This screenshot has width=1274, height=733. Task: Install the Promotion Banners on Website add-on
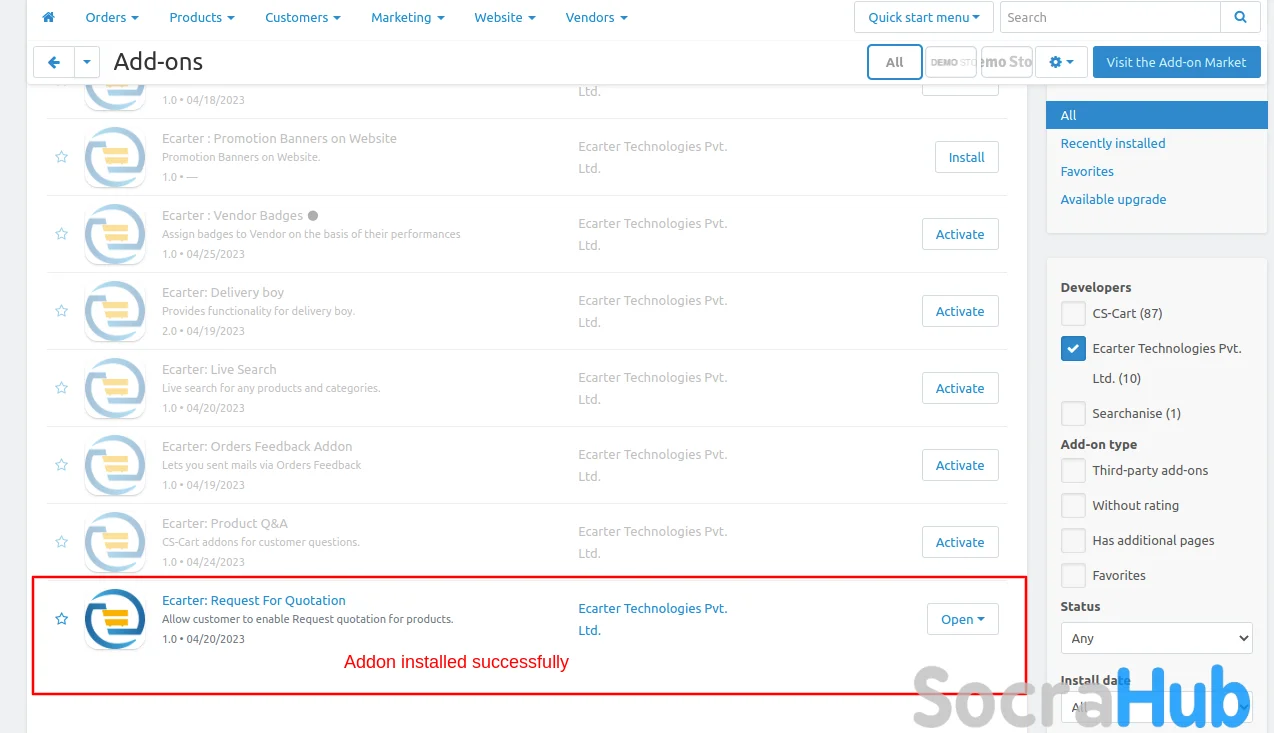(x=966, y=157)
